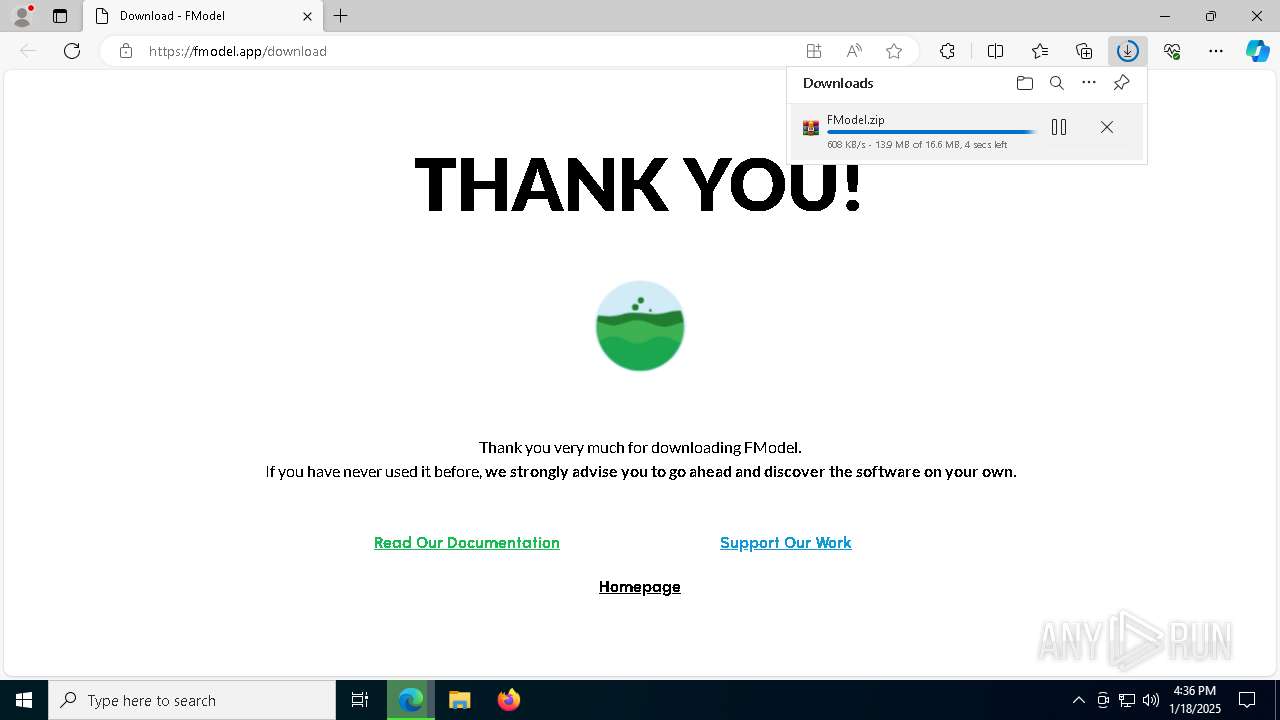Search downloads with magnifier icon
This screenshot has width=1280, height=720.
[1057, 83]
